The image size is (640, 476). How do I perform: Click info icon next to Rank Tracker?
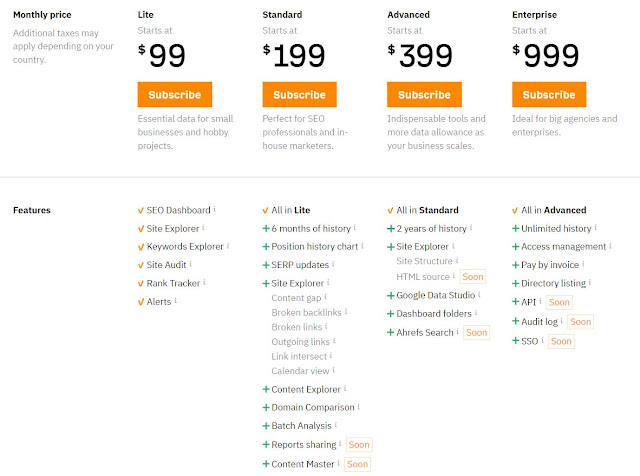pos(204,282)
